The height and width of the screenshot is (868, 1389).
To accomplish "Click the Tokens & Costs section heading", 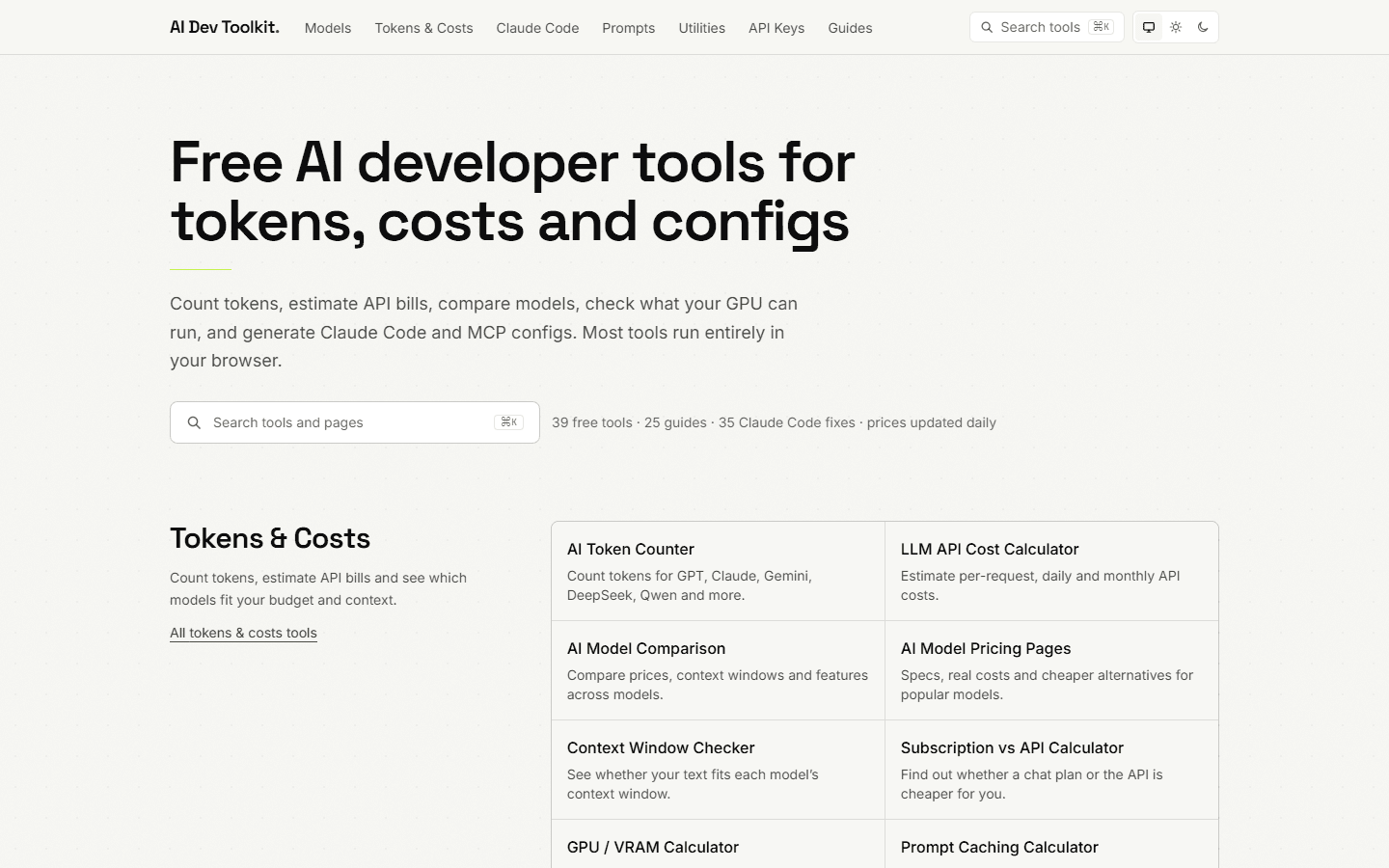I will [270, 538].
